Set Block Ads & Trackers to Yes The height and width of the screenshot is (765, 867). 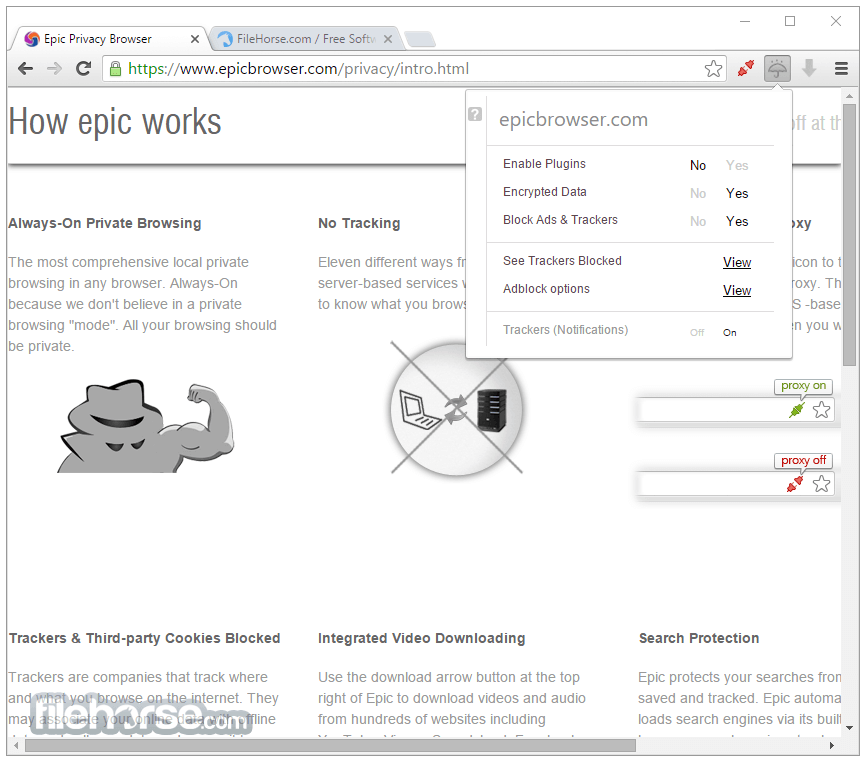pos(737,222)
